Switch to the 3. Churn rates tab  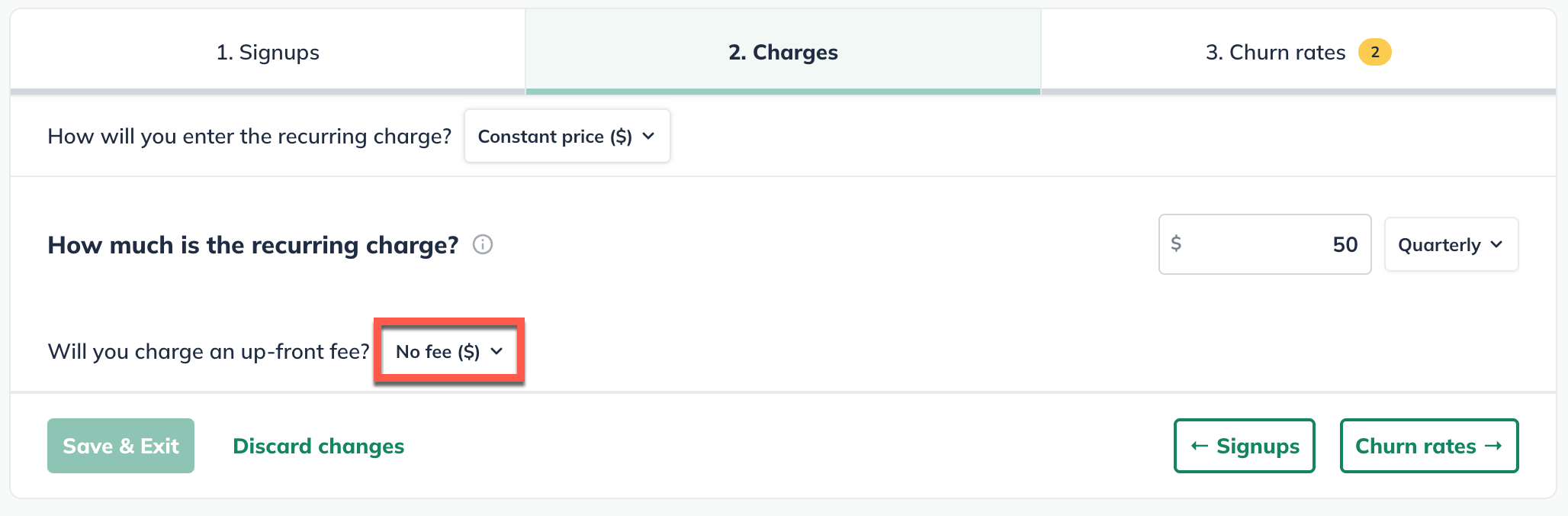coord(1275,52)
